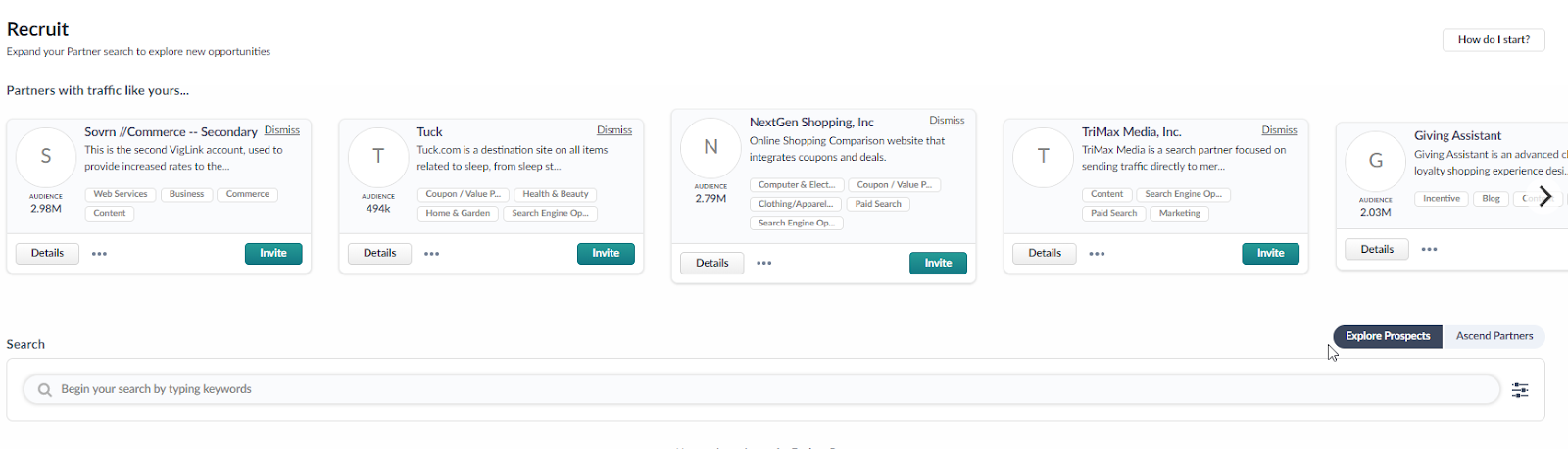Dismiss the Sovrn //Commerce suggestion
The width and height of the screenshot is (1568, 449).
(282, 130)
